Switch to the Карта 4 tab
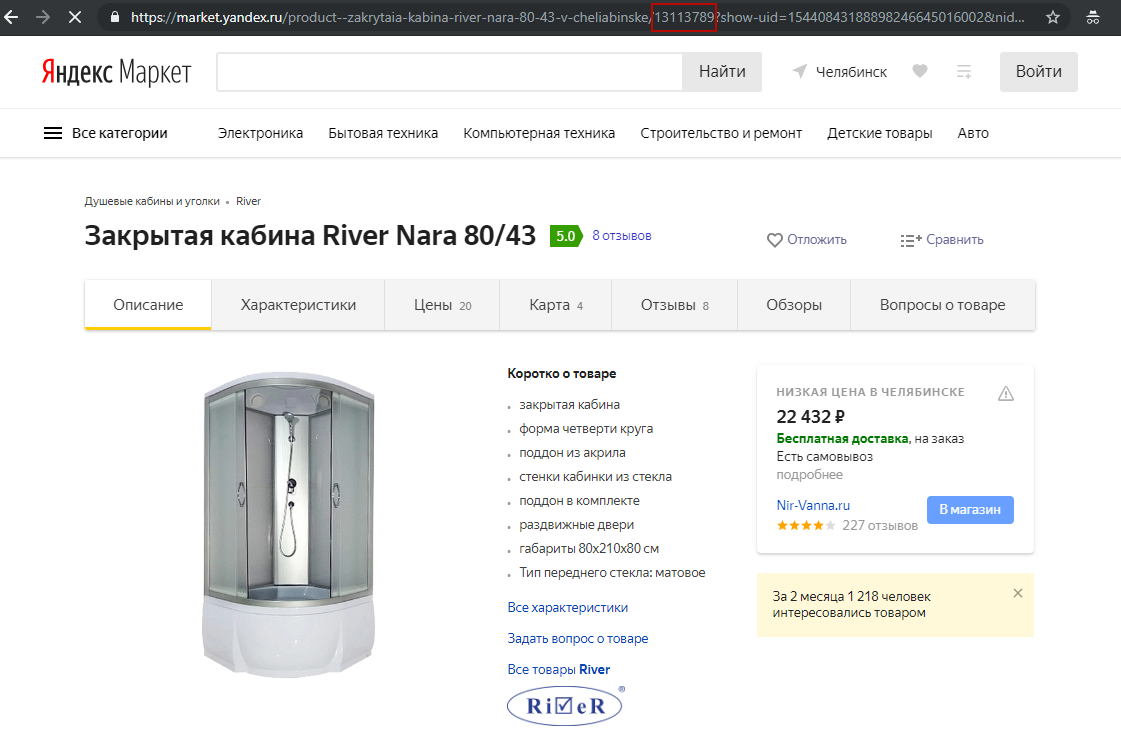The height and width of the screenshot is (737, 1121). click(555, 305)
